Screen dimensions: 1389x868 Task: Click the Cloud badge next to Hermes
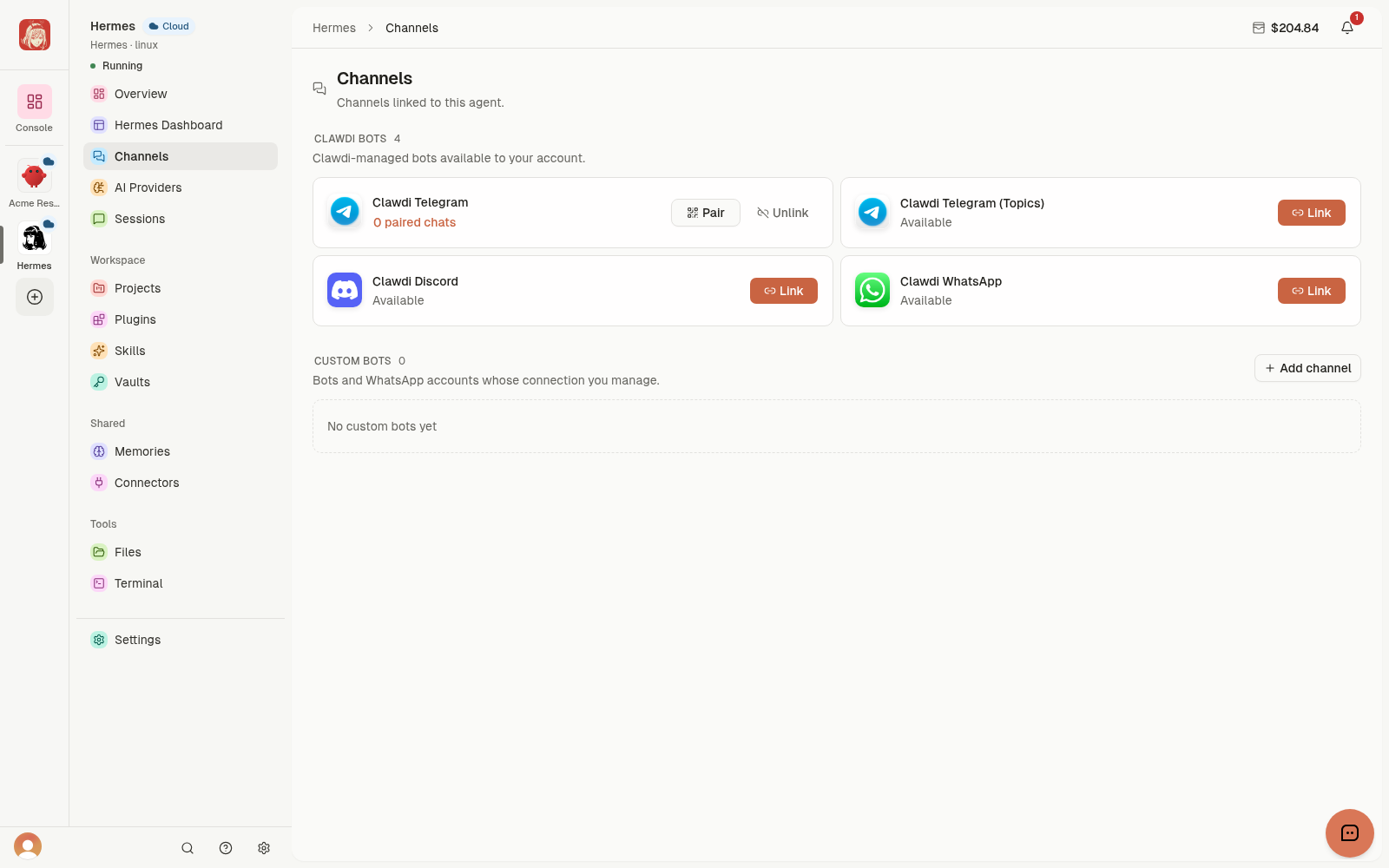pyautogui.click(x=169, y=26)
